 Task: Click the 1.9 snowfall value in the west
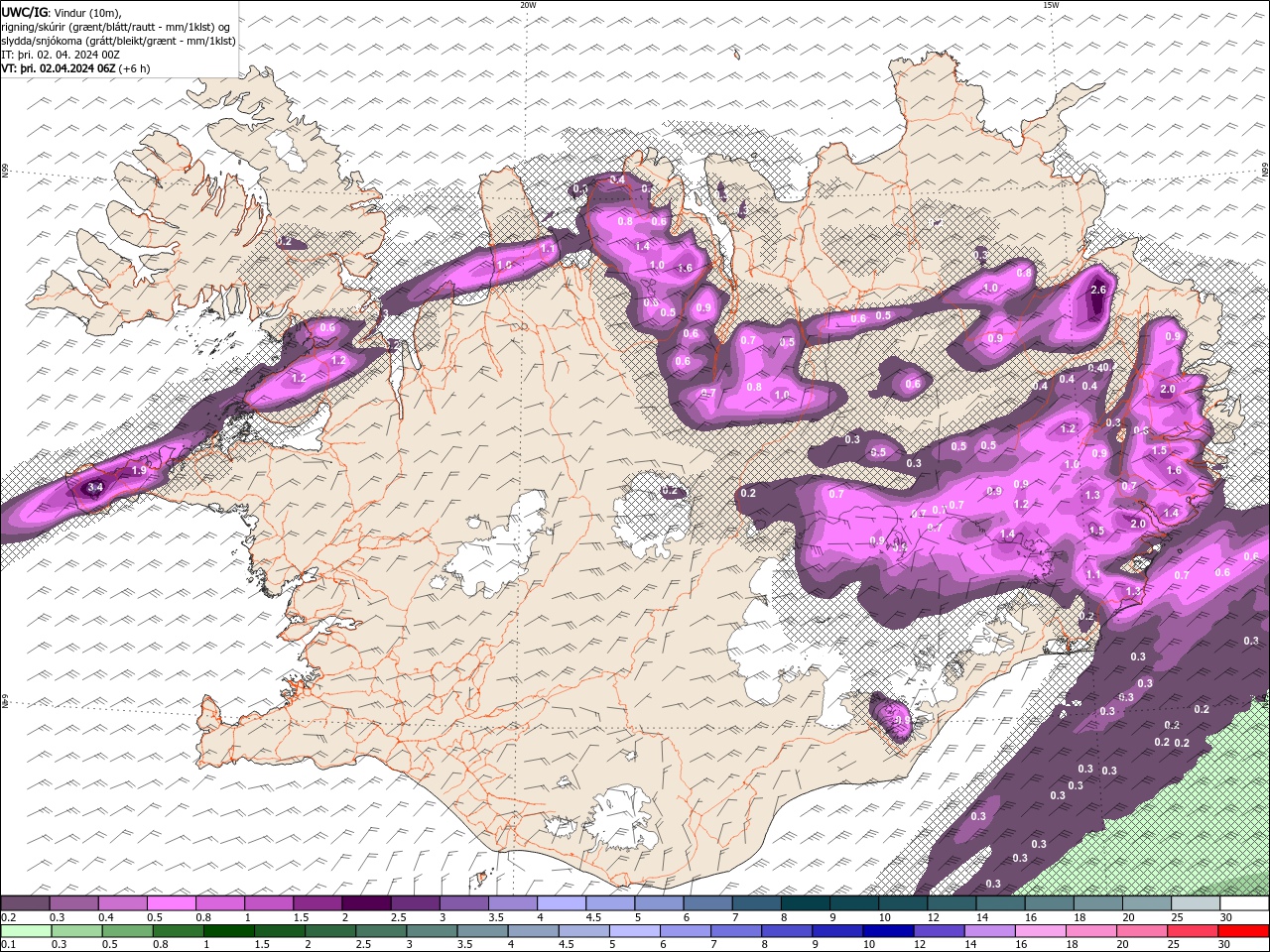coord(140,470)
